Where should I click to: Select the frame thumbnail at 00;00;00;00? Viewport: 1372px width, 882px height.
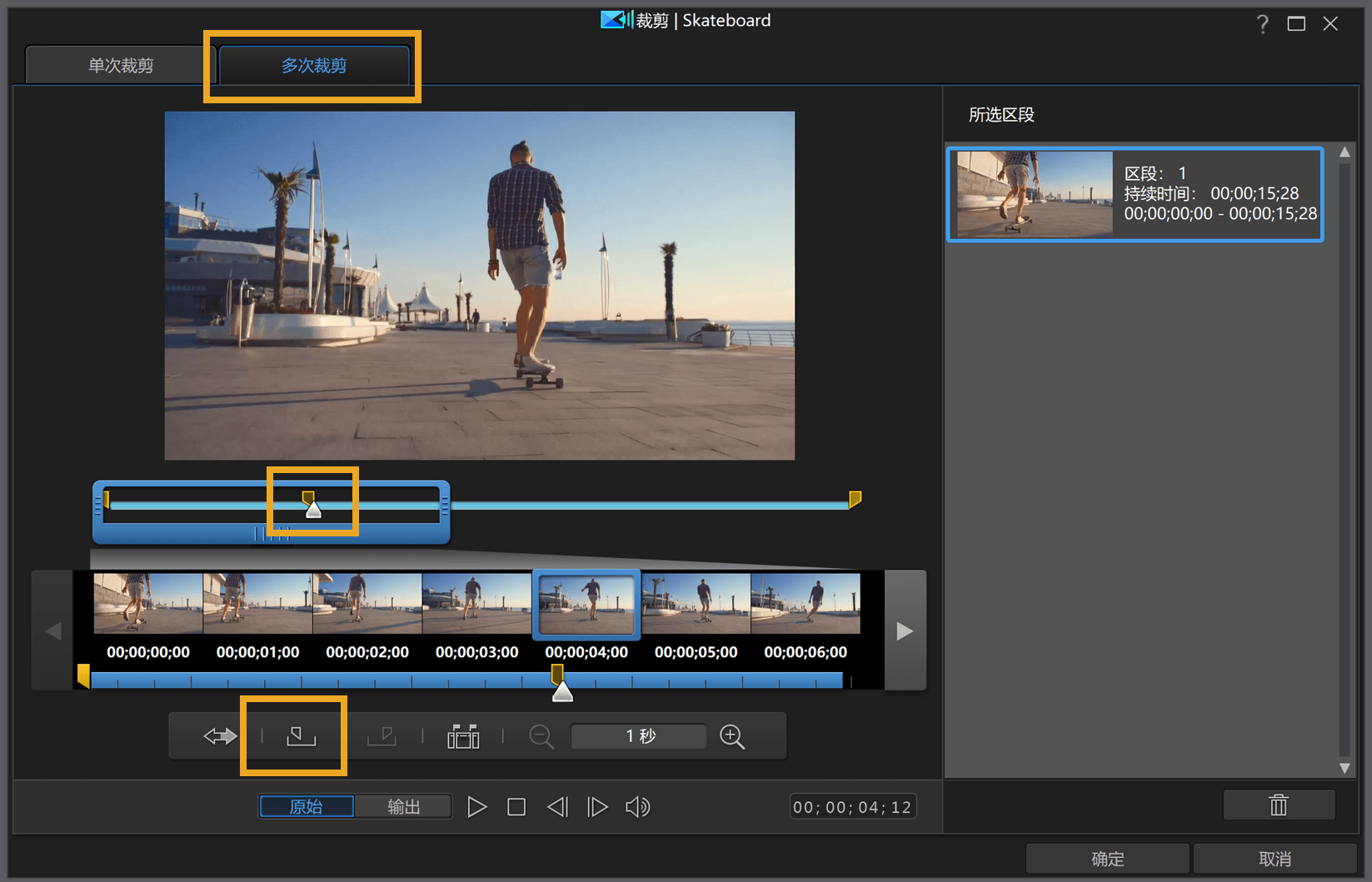(x=148, y=603)
